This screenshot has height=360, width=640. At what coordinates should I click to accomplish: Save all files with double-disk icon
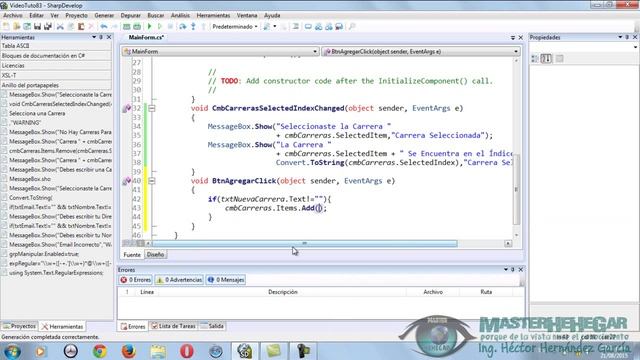pos(48,27)
